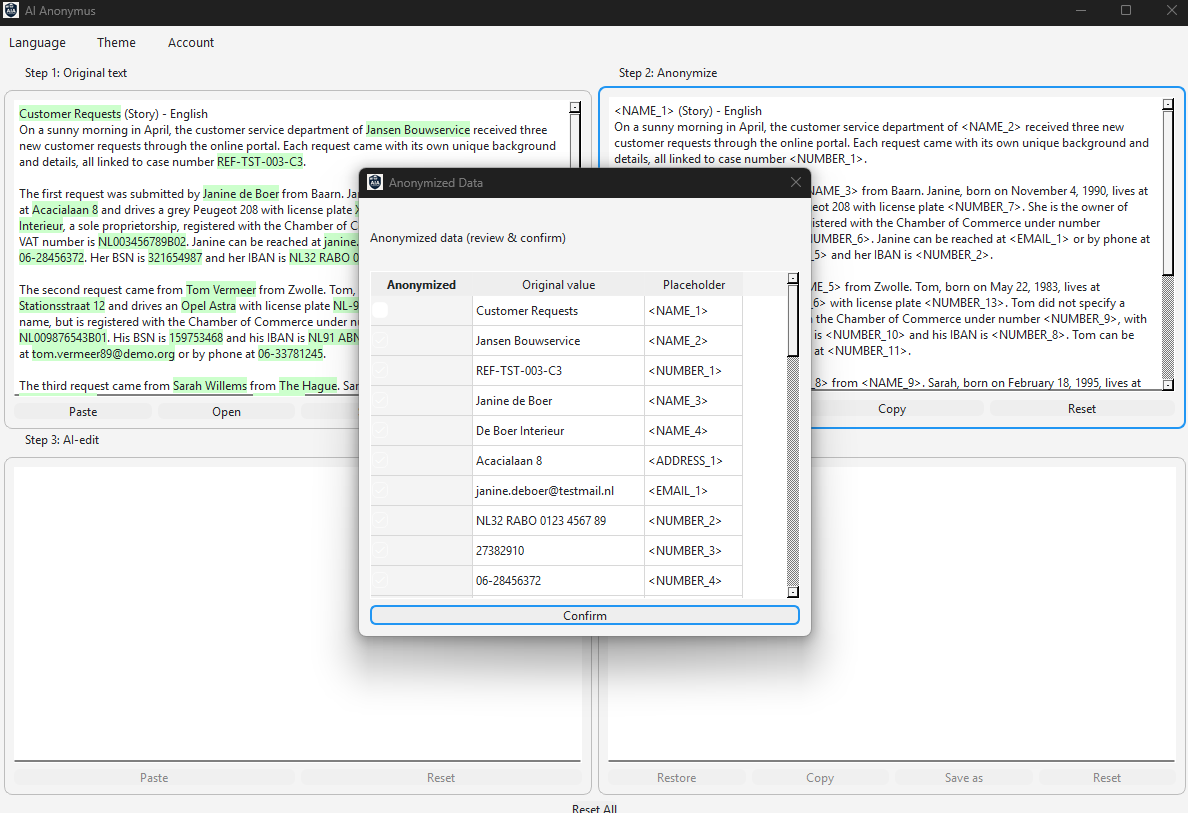Image resolution: width=1188 pixels, height=813 pixels.
Task: Select the janine.deboer@testmail.nl cell
Action: pyautogui.click(x=558, y=491)
